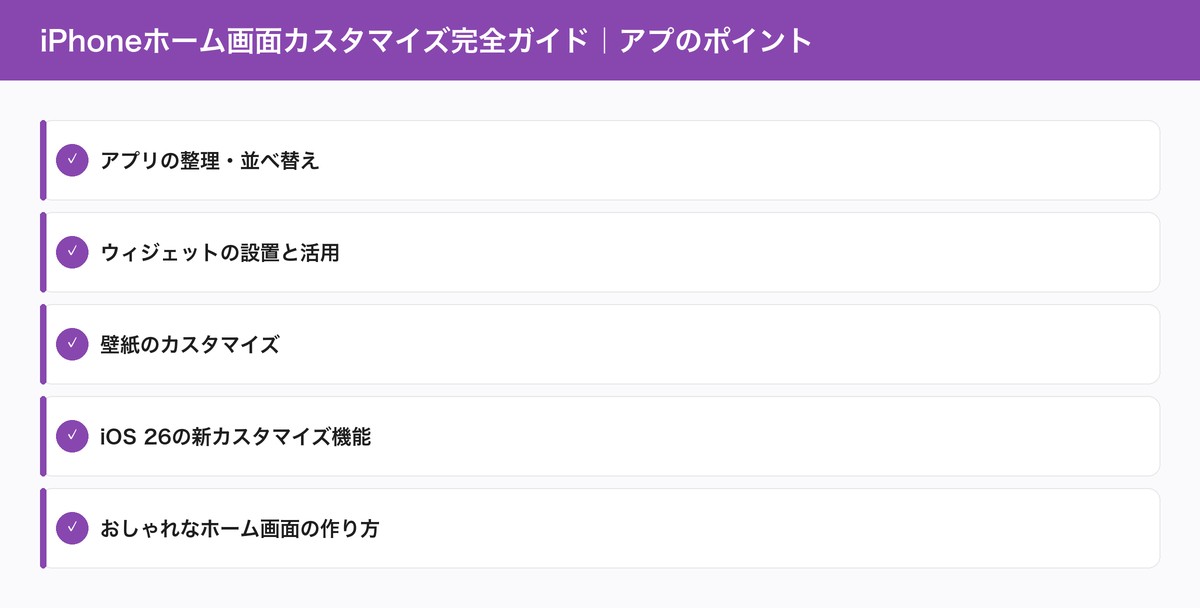This screenshot has width=1200, height=608.
Task: Click purple left accent bar of アプリの整理・並べ替え card
Action: coord(43,160)
